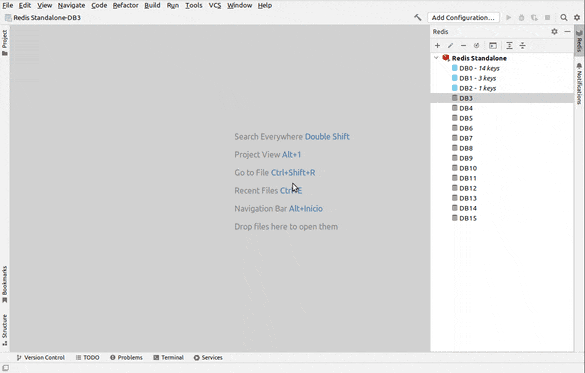Select the DB14 database row

coord(502,209)
